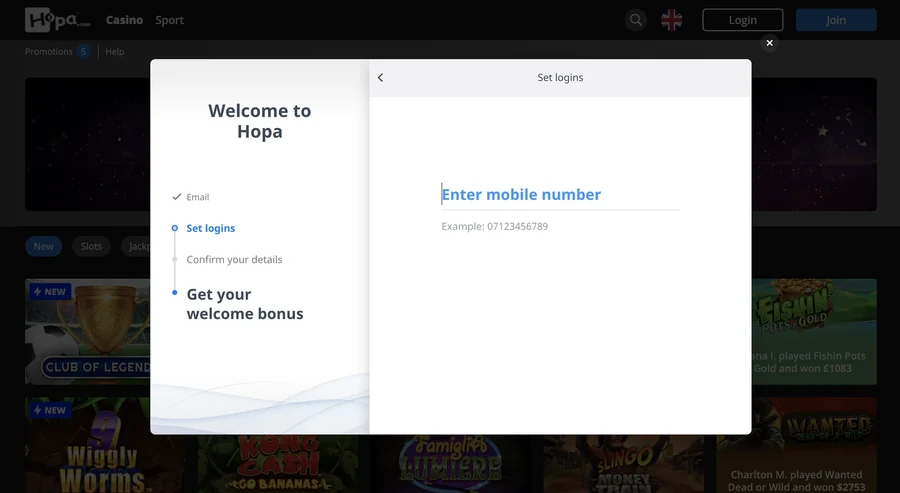Change language via UK flag icon

(671, 20)
